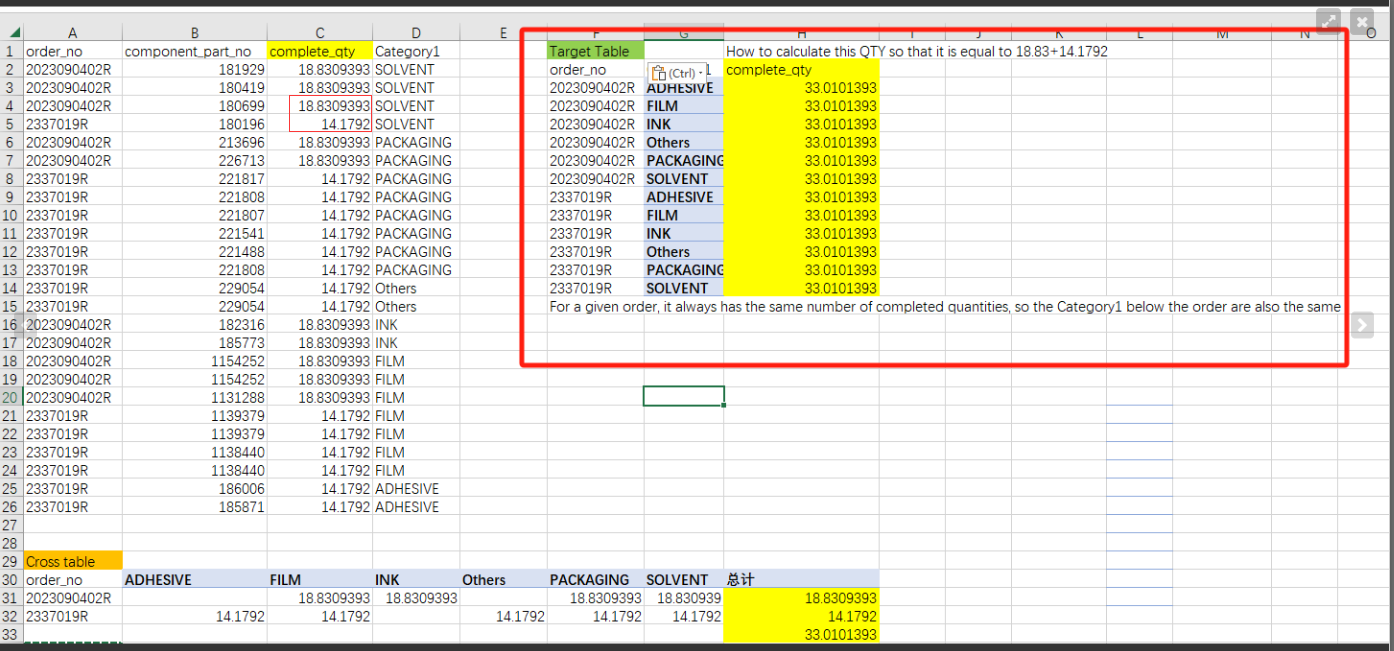Go to the next image arrow
Image resolution: width=1394 pixels, height=651 pixels.
pos(1362,324)
